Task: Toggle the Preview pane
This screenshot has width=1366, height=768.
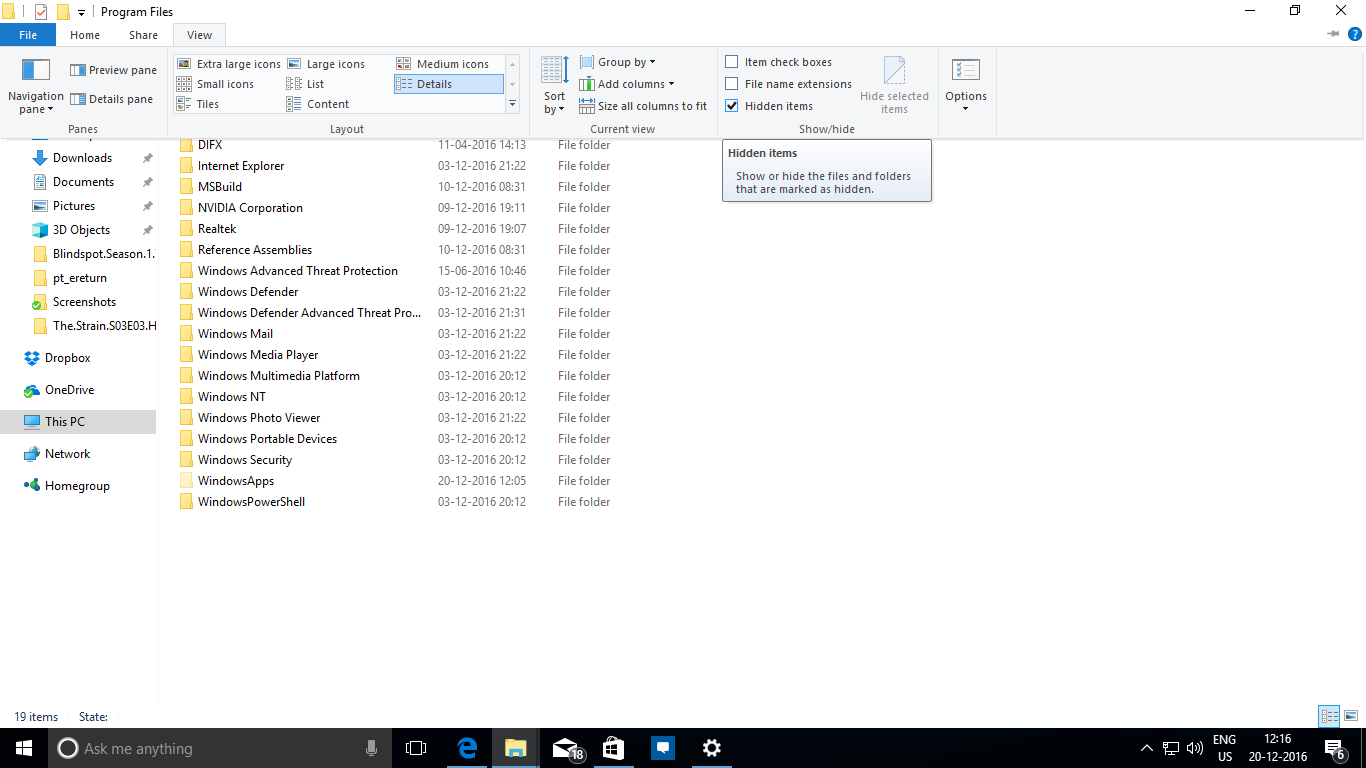Action: click(x=113, y=70)
